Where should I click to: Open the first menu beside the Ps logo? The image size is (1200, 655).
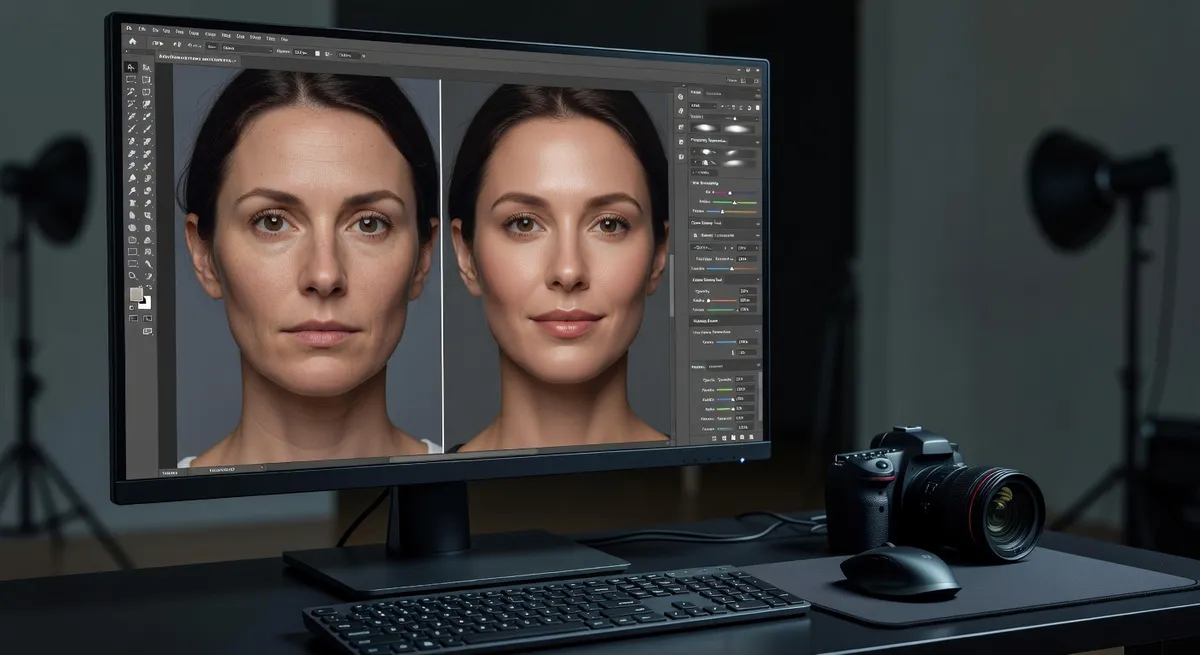point(142,29)
